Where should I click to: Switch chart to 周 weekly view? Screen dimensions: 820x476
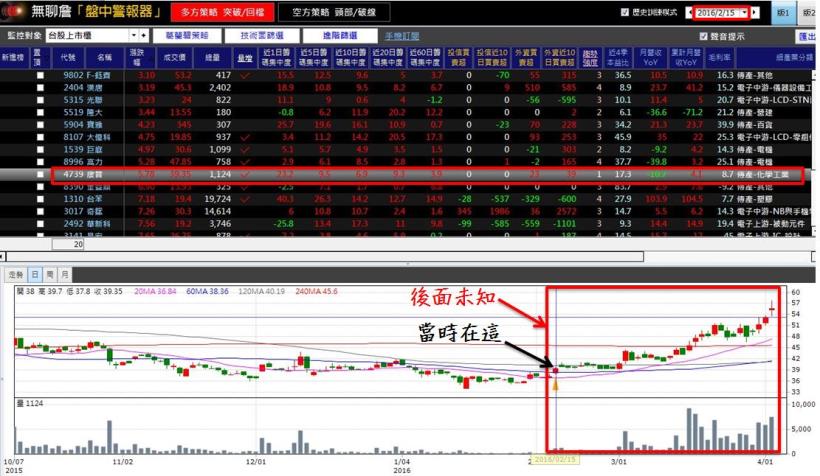[50, 275]
